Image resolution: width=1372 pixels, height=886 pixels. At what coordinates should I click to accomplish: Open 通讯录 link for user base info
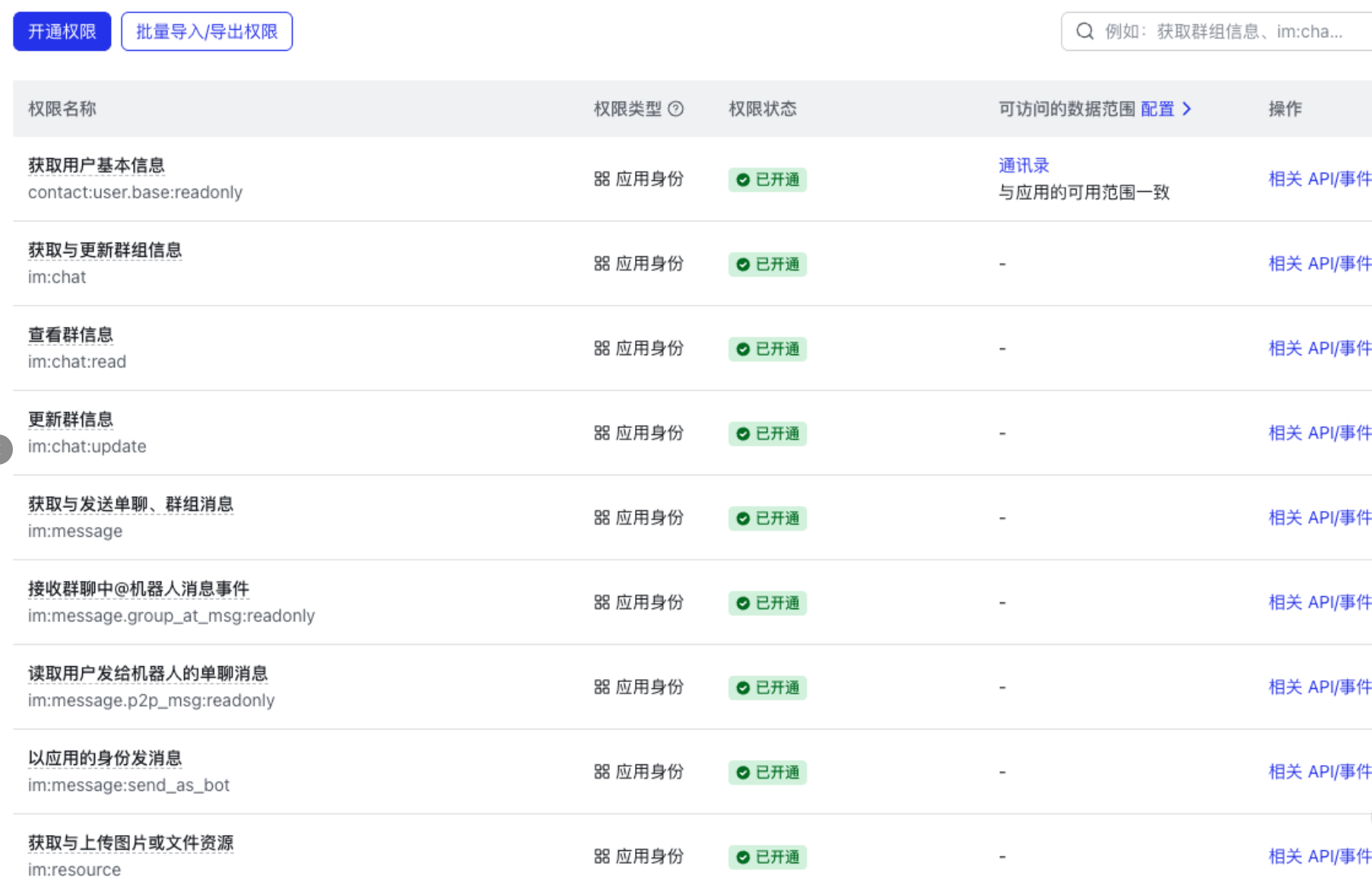tap(1023, 166)
